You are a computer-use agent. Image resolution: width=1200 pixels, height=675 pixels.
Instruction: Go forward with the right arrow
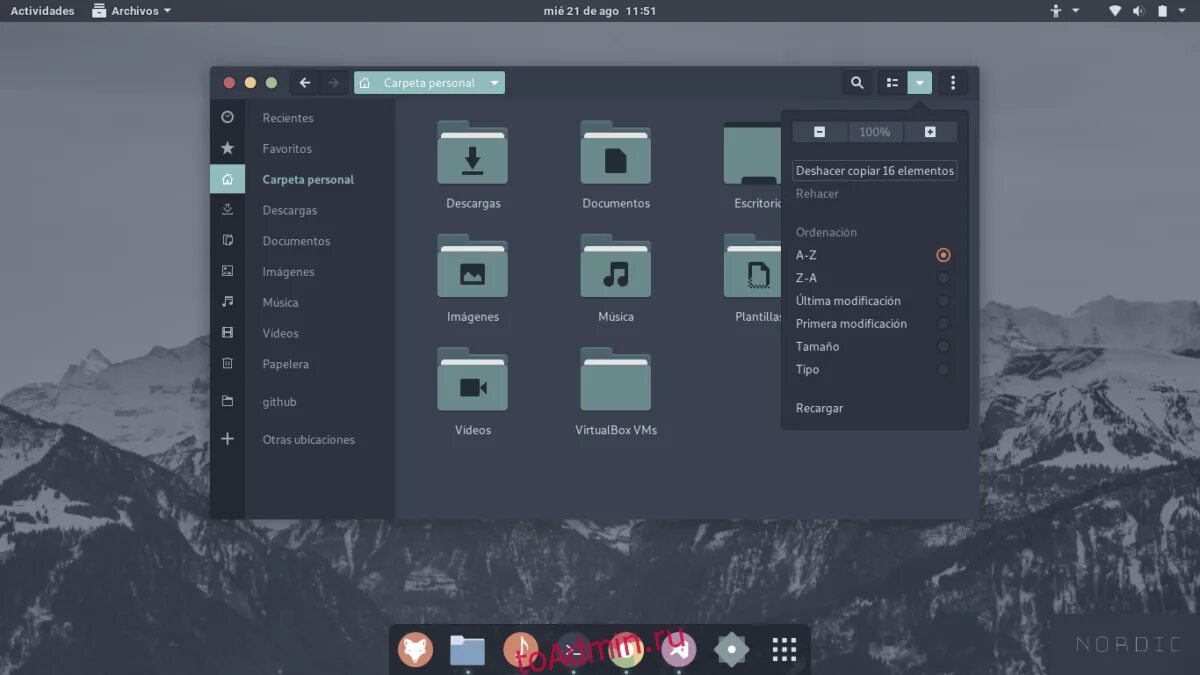point(334,83)
